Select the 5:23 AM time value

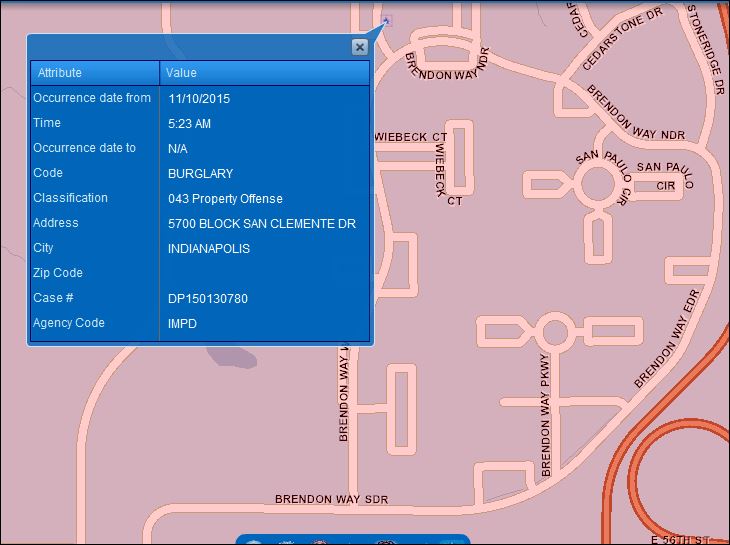[189, 124]
